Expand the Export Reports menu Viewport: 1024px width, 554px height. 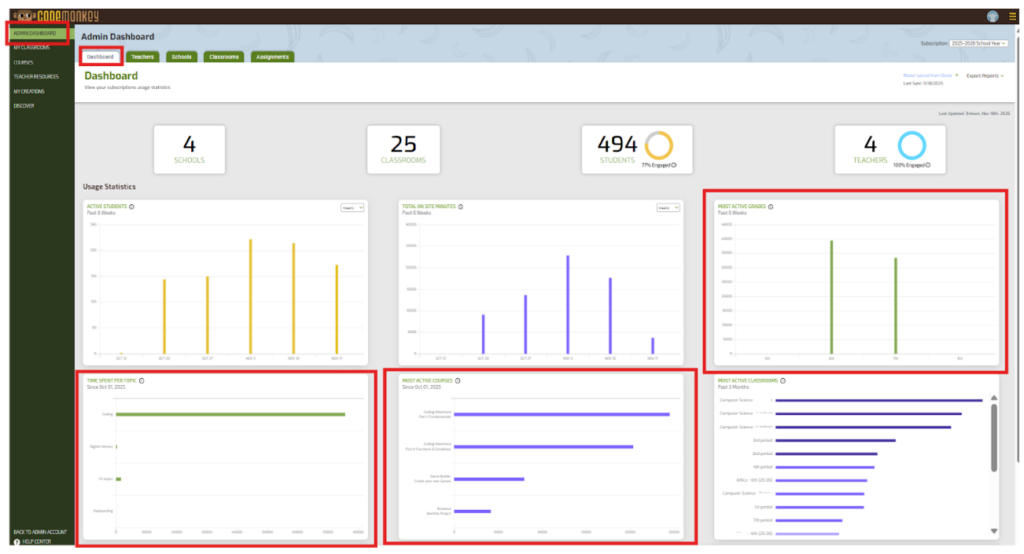tap(984, 76)
